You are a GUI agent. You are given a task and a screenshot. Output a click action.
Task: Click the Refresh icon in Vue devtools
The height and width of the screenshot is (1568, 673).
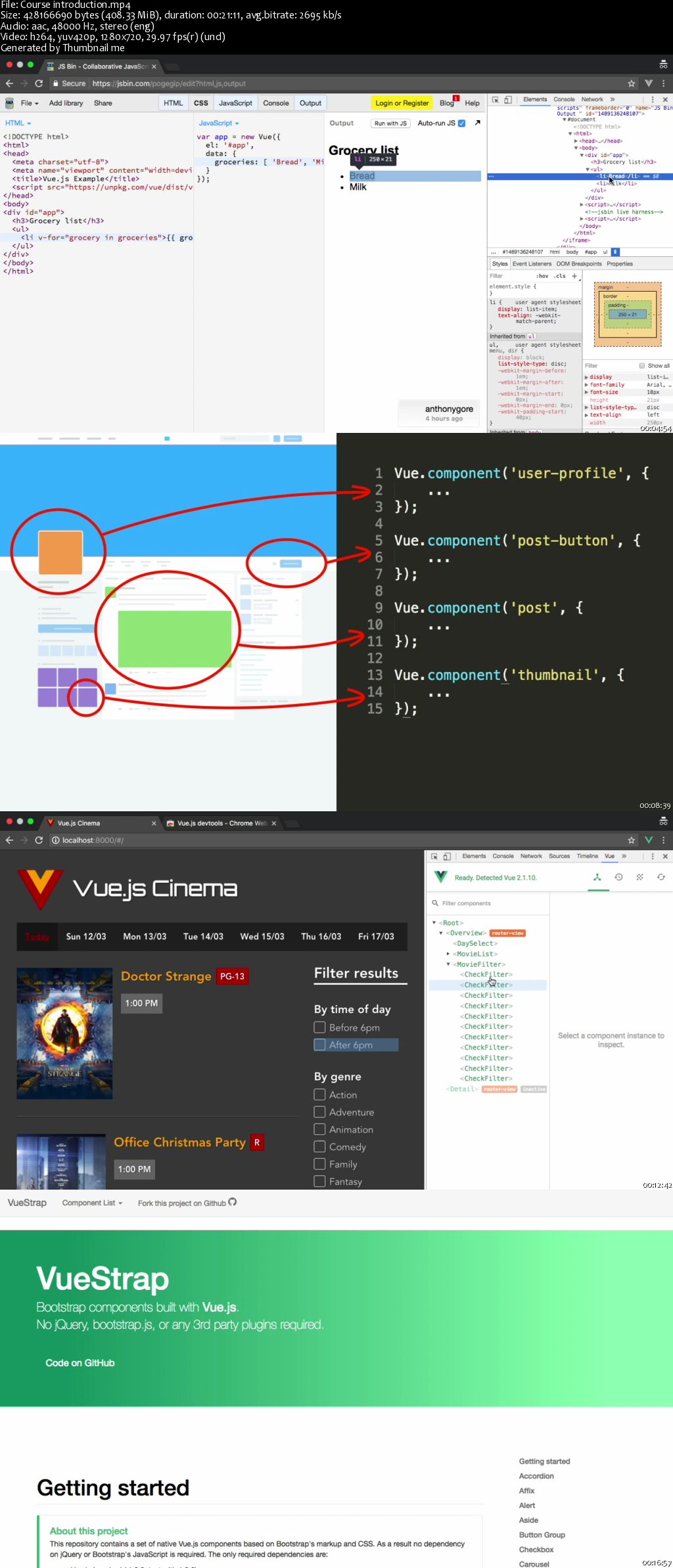click(661, 878)
